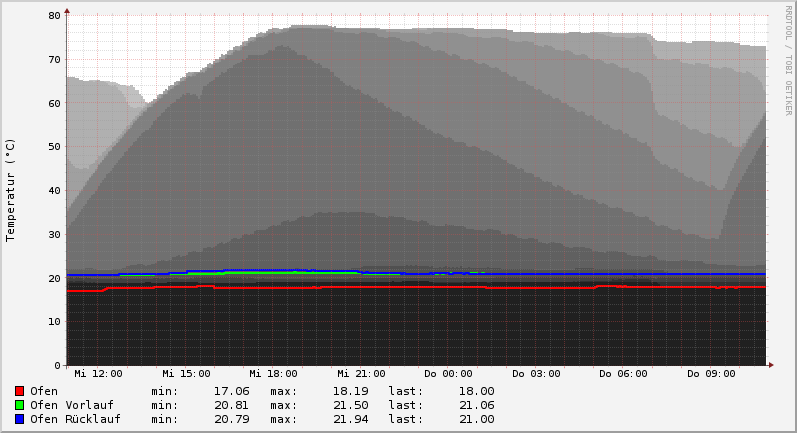Click the red arrow atop the y-axis

67,11
